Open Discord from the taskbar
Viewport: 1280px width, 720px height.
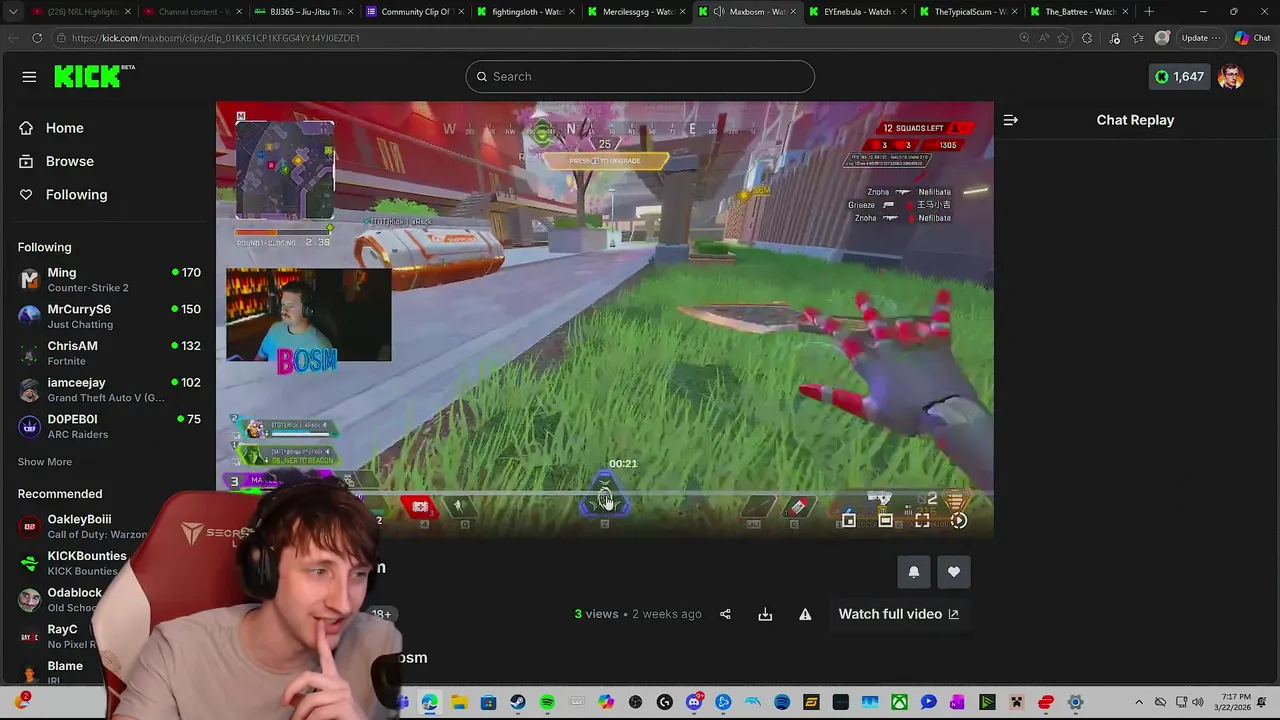pos(694,702)
